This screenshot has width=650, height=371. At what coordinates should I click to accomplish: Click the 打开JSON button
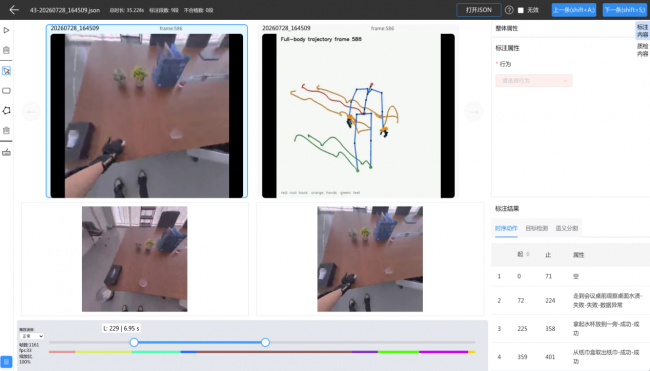[478, 10]
